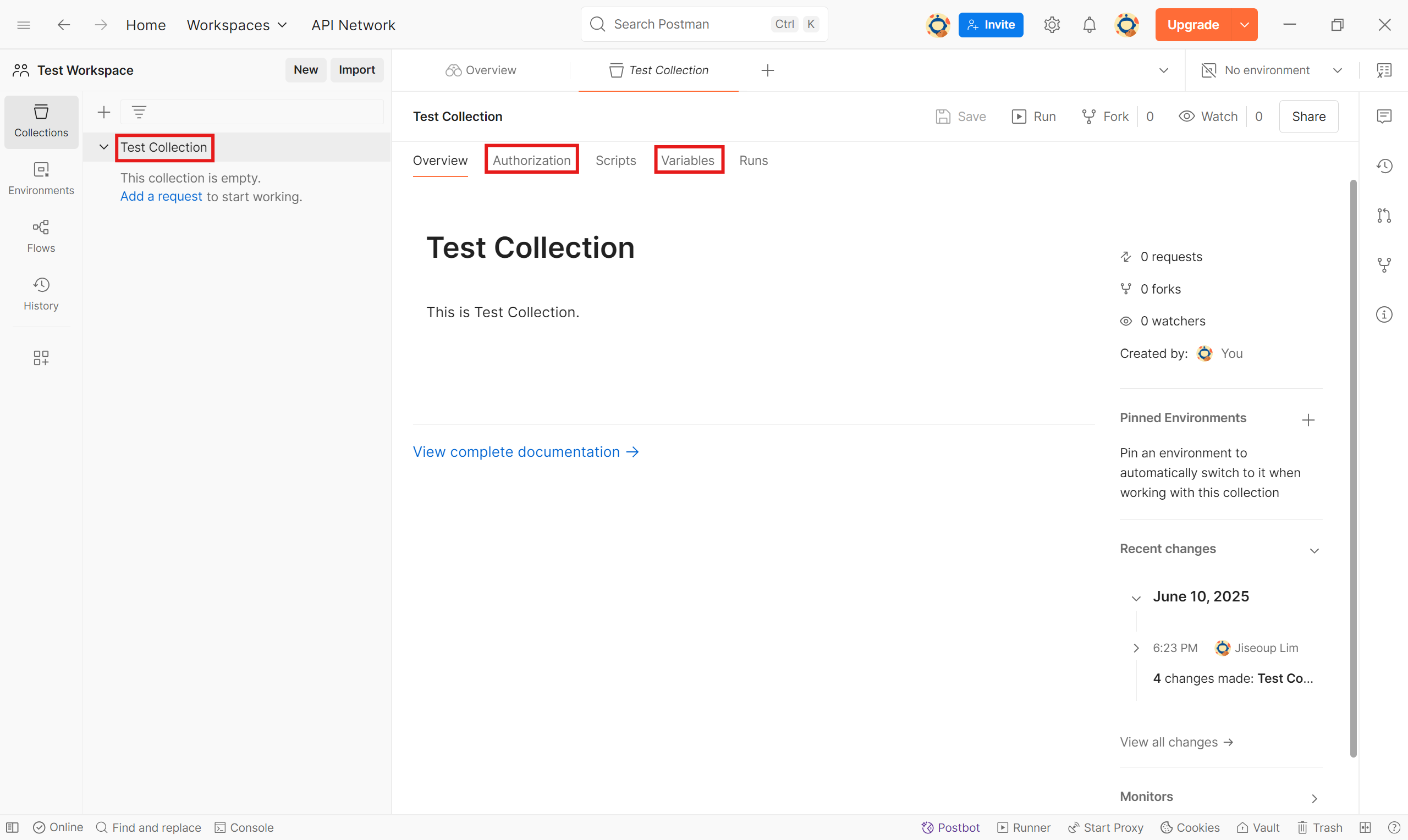Click the hamburger menu icon

click(x=24, y=25)
